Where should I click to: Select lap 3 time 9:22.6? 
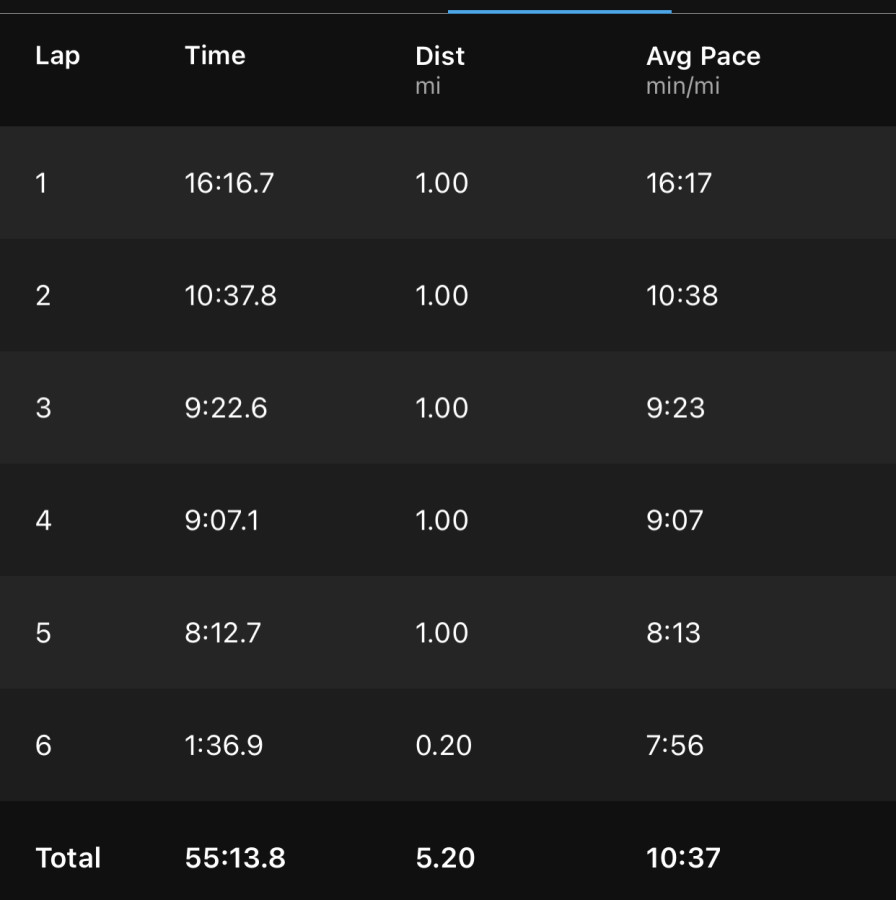[226, 408]
